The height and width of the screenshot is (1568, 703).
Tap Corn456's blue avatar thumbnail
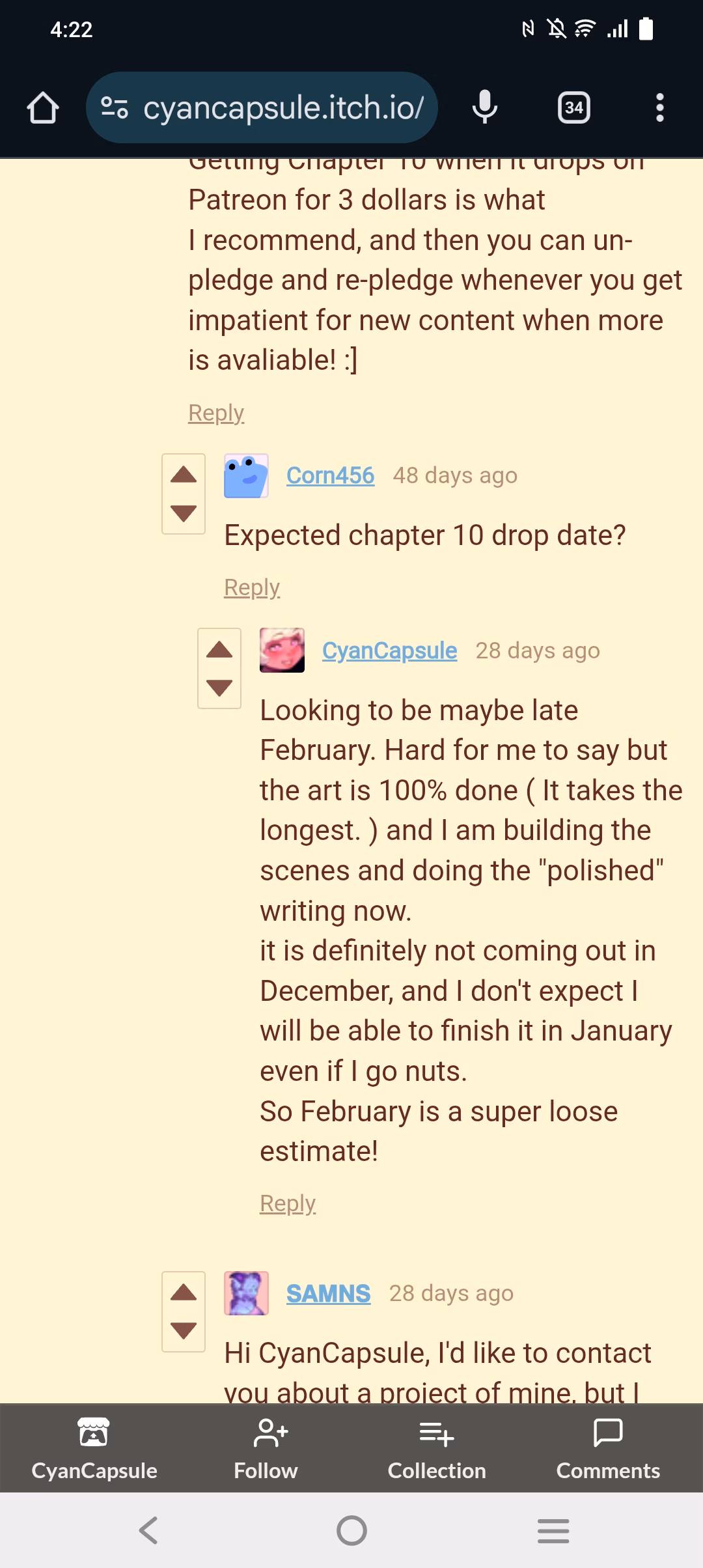(246, 476)
